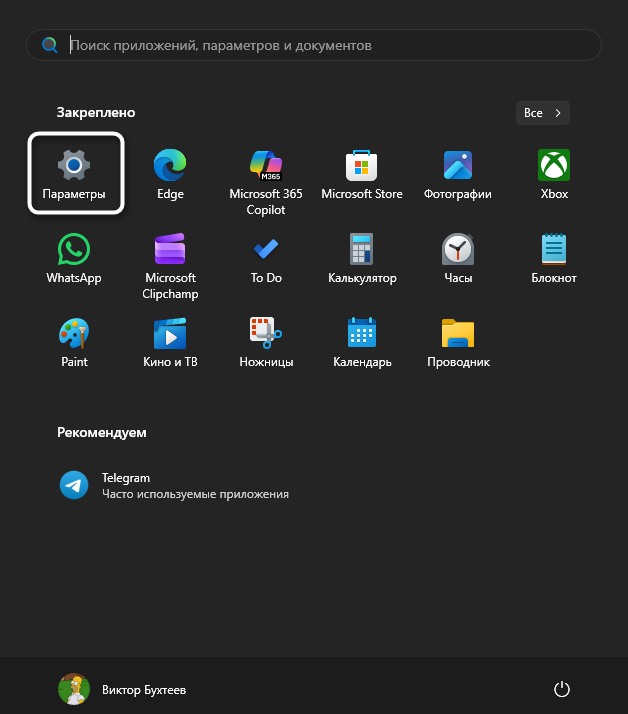The image size is (628, 714).
Task: Open Microsoft 365 Copilot
Action: point(266,182)
